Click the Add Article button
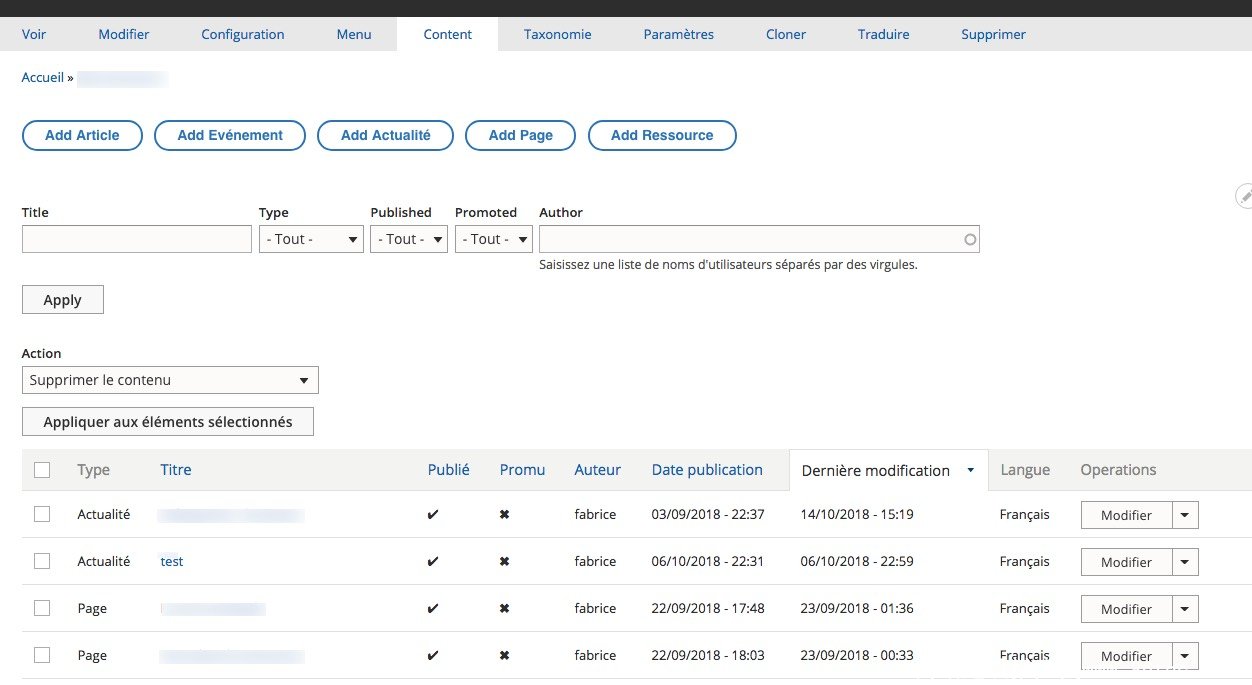 pos(82,135)
